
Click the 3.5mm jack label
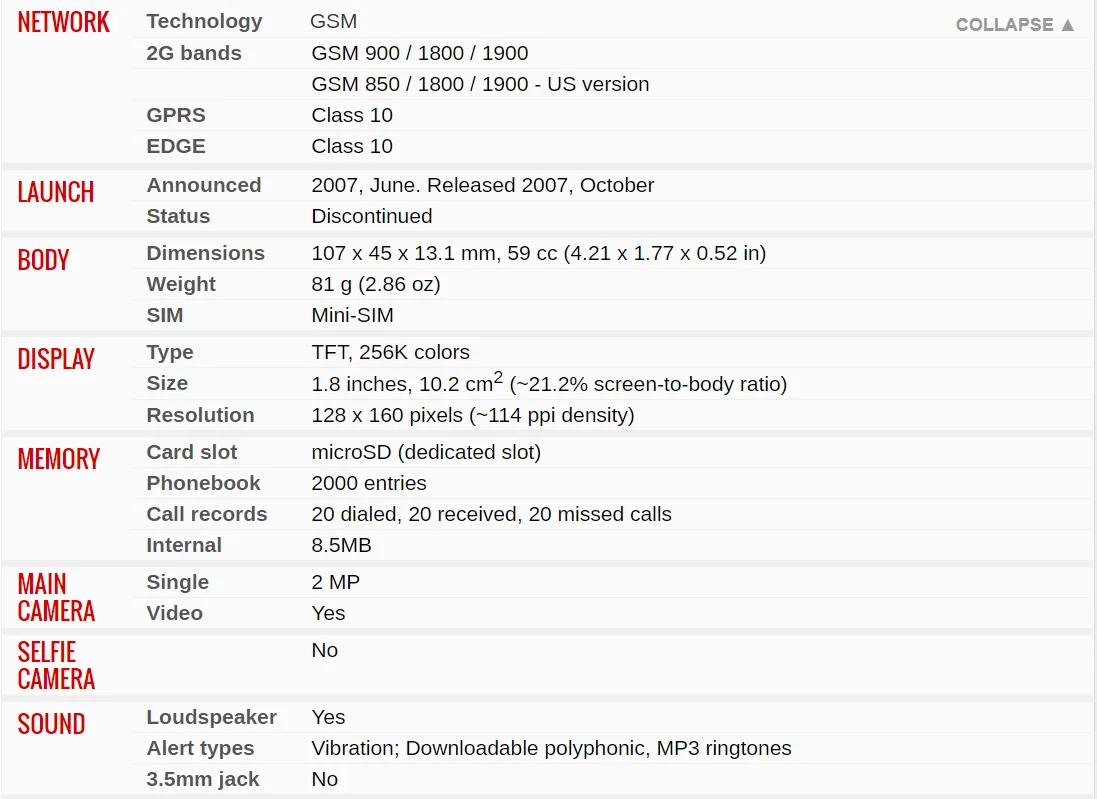tap(203, 779)
